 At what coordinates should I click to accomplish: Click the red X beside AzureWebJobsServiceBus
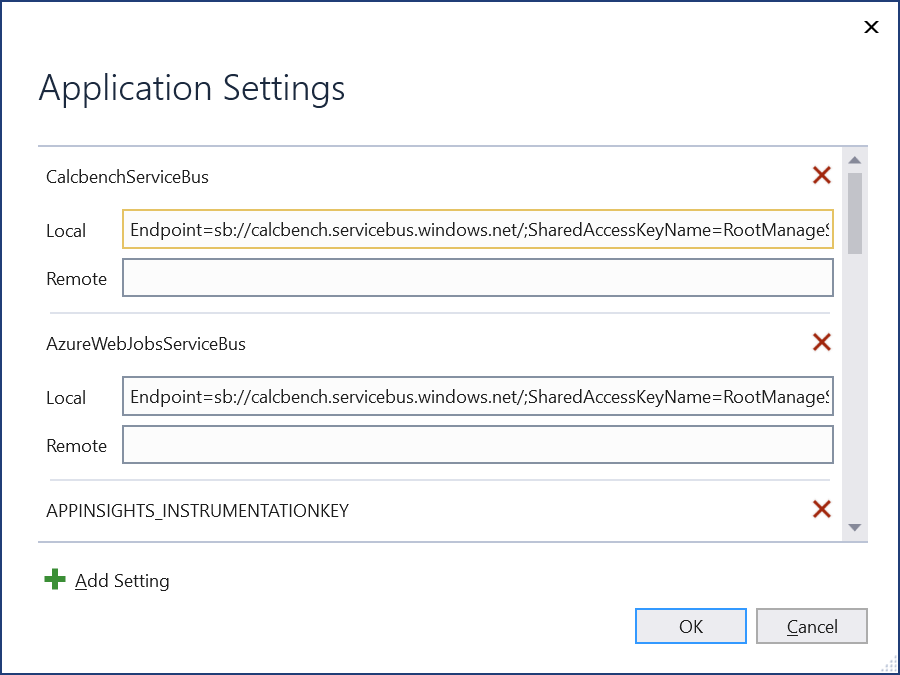821,342
